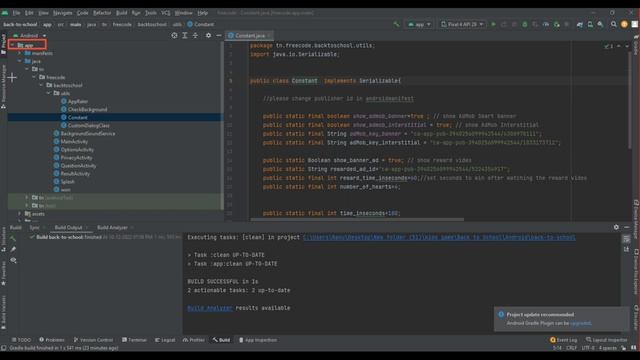This screenshot has width=640, height=360.
Task: Click the project path link in build output
Action: (439, 238)
